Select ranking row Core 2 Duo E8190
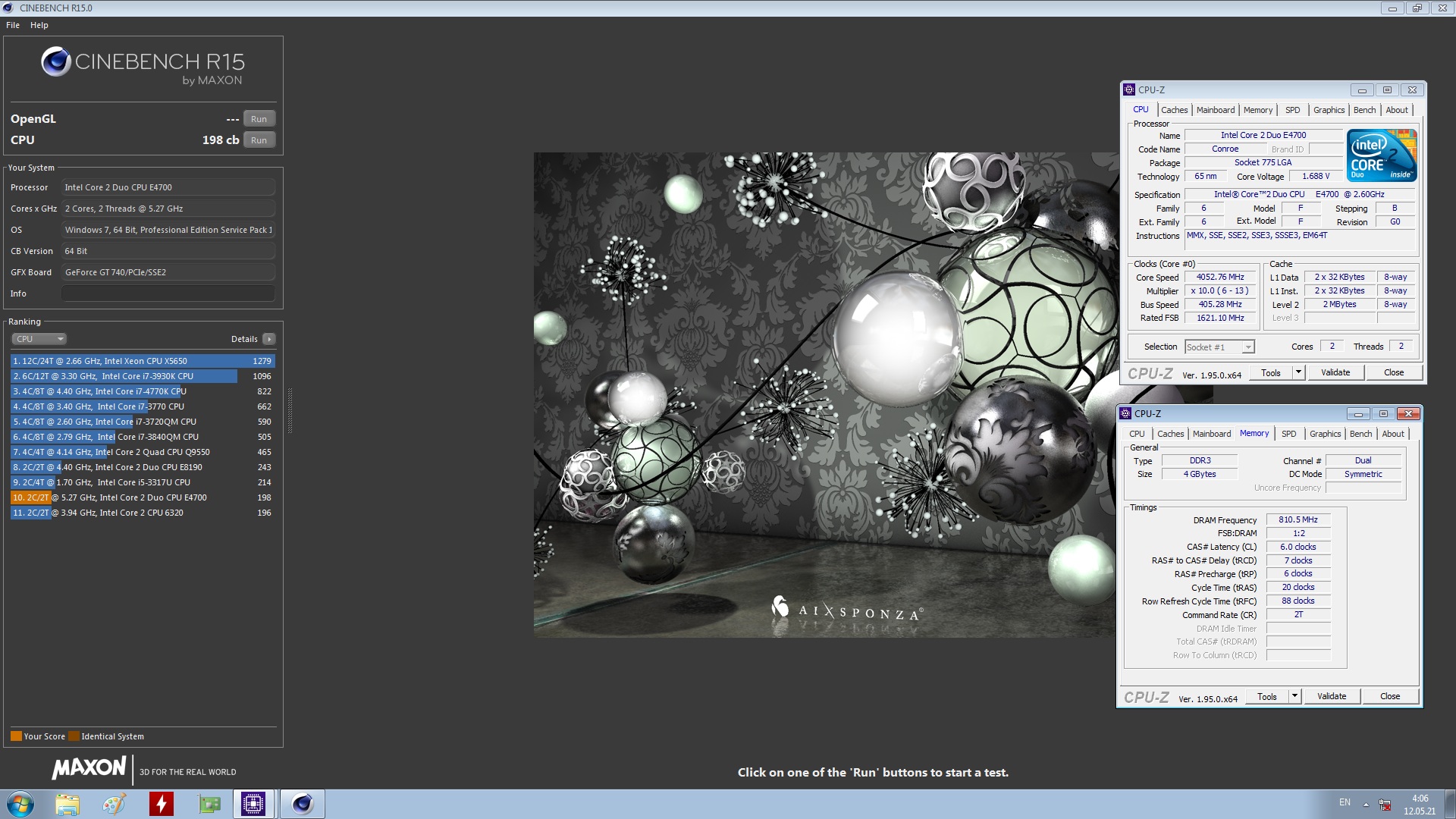Screen dimensions: 1456x819 pos(143,467)
